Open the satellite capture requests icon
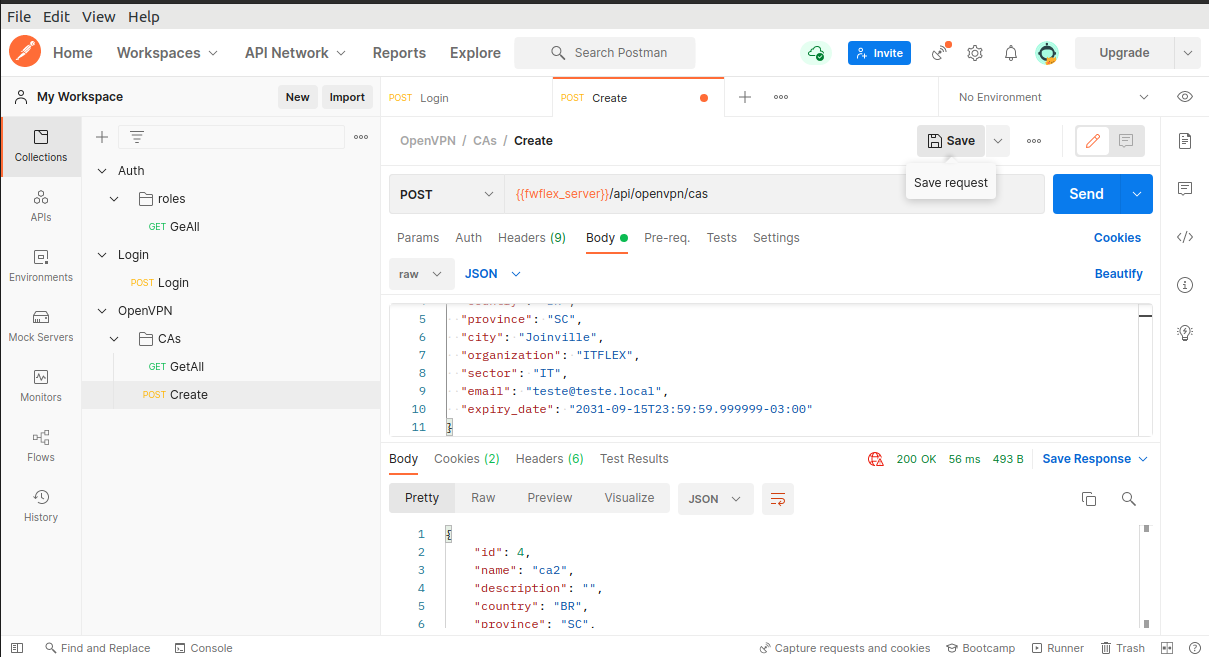The height and width of the screenshot is (657, 1209). pyautogui.click(x=940, y=53)
